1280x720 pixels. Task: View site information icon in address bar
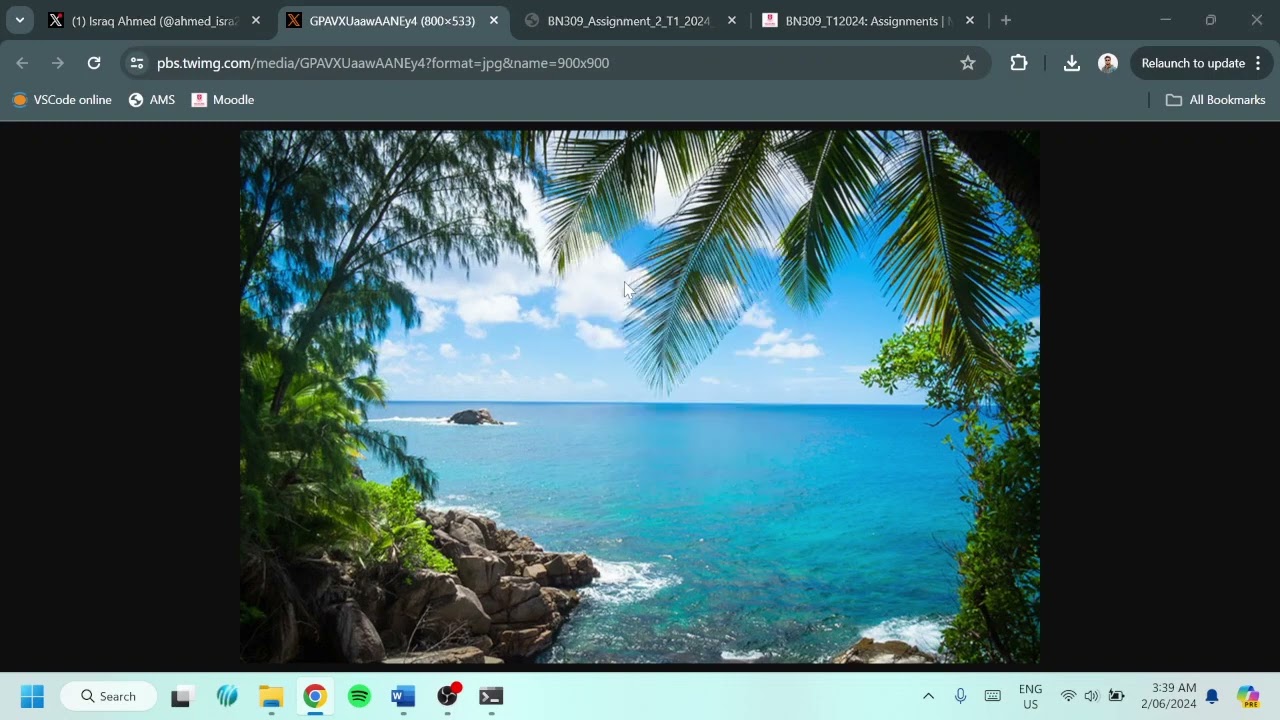pyautogui.click(x=138, y=63)
